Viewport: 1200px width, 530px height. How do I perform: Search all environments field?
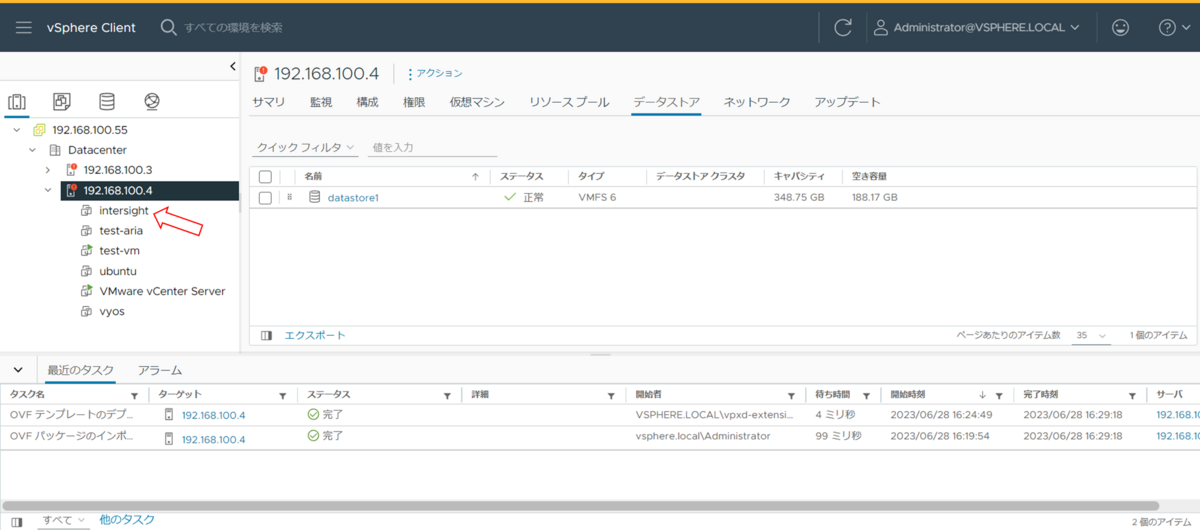point(234,28)
